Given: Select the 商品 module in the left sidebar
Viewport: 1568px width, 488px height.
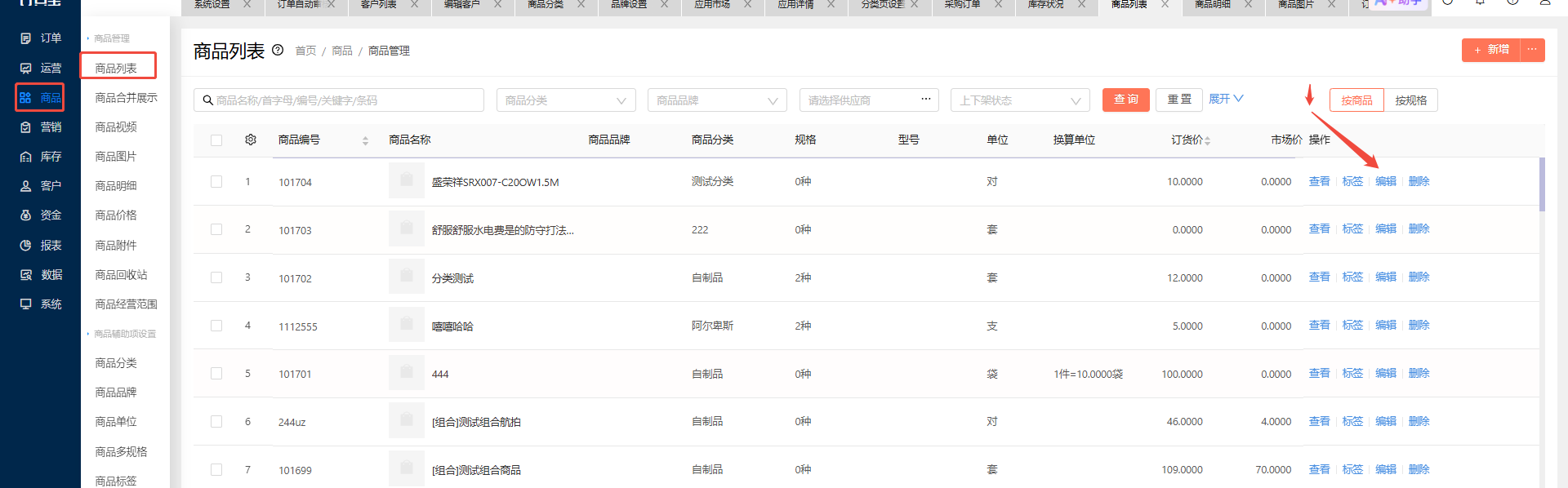Looking at the screenshot, I should click(x=40, y=97).
